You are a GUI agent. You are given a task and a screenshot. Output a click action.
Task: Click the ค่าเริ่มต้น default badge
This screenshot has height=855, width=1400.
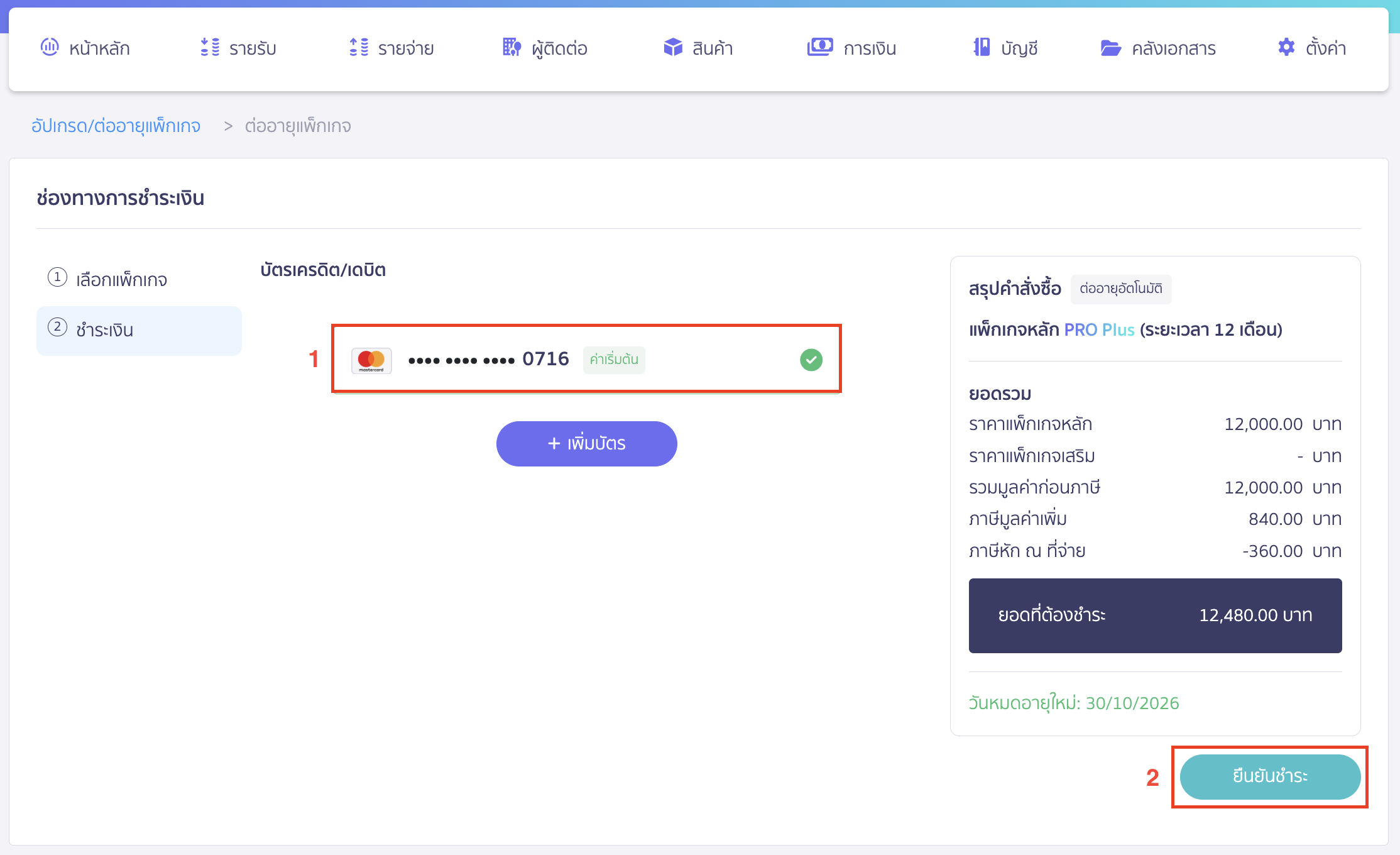[614, 360]
